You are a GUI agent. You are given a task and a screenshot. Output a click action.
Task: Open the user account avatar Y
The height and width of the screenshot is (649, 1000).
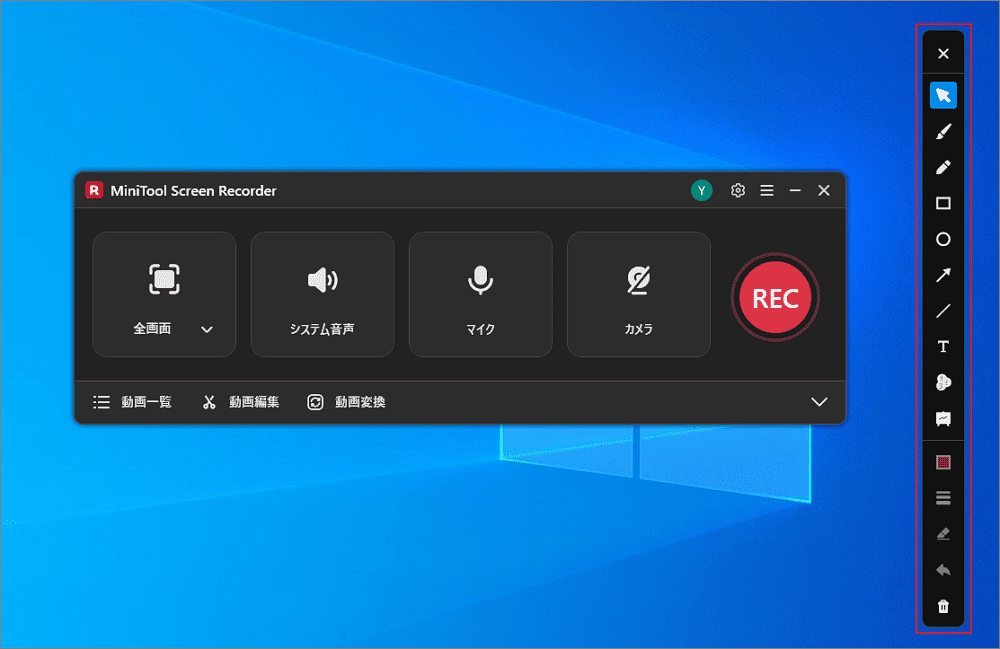tap(702, 191)
